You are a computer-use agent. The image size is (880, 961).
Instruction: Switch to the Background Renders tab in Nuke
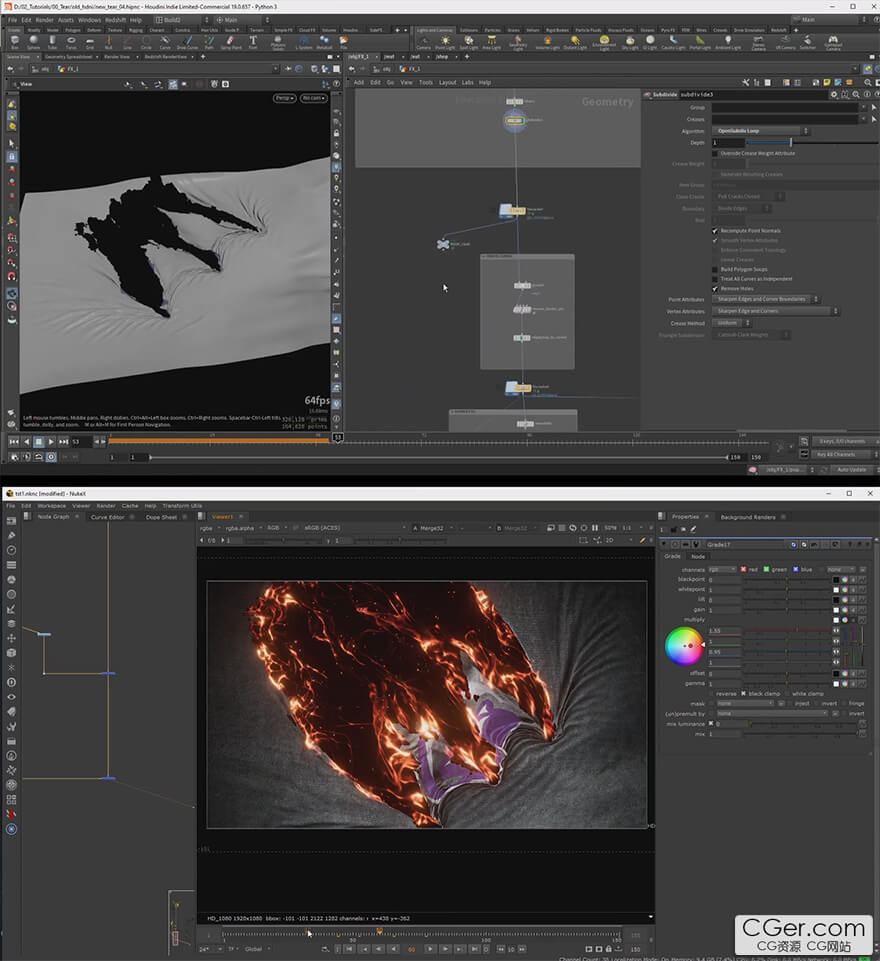coord(748,517)
